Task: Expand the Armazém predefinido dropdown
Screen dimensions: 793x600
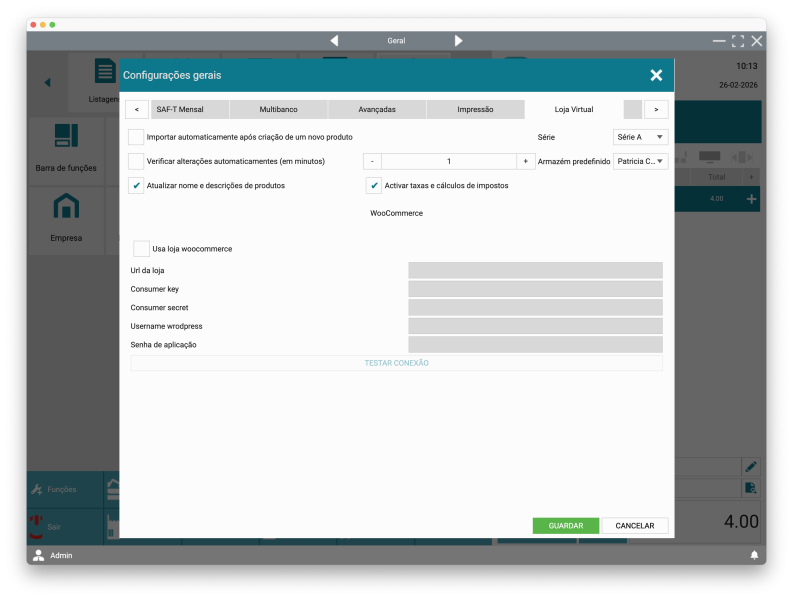Action: click(641, 161)
